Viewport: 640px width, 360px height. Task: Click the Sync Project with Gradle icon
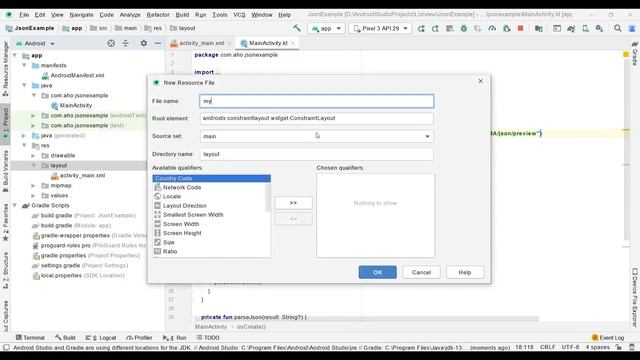coord(571,28)
